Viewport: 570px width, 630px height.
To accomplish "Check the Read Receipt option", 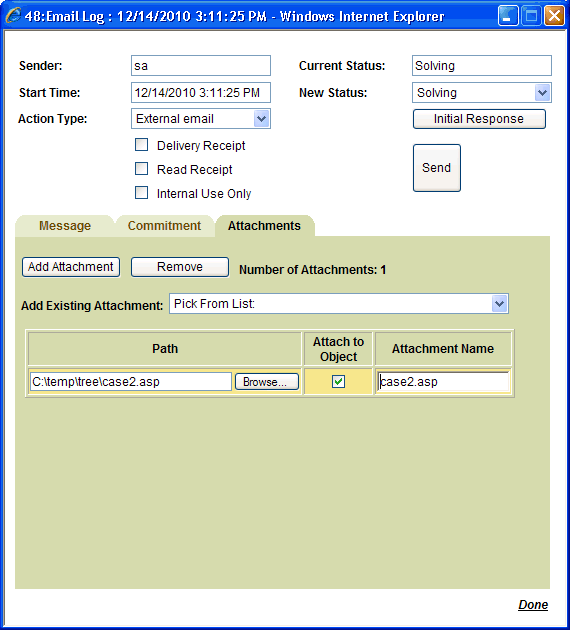I will (141, 169).
